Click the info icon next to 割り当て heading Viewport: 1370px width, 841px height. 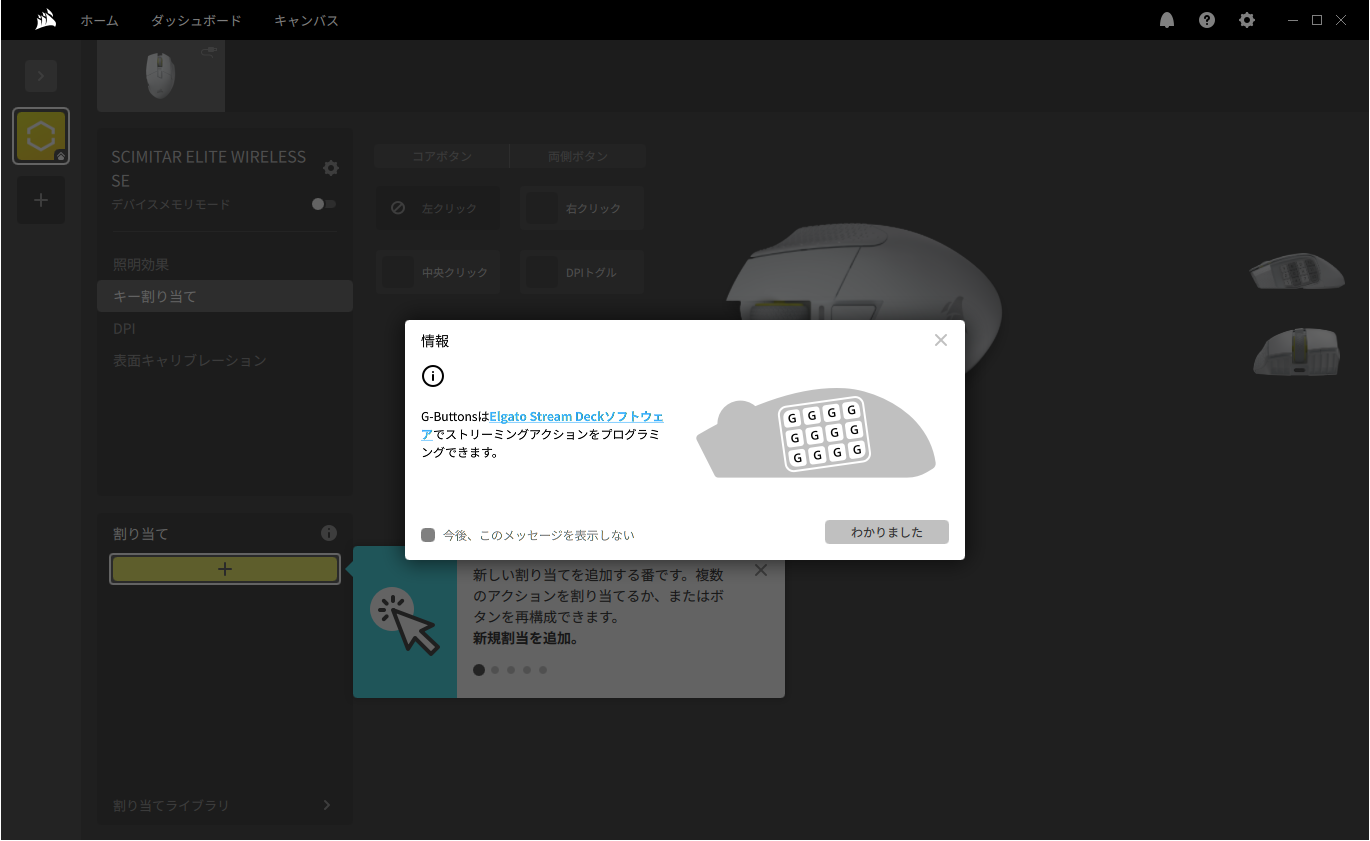[x=328, y=533]
